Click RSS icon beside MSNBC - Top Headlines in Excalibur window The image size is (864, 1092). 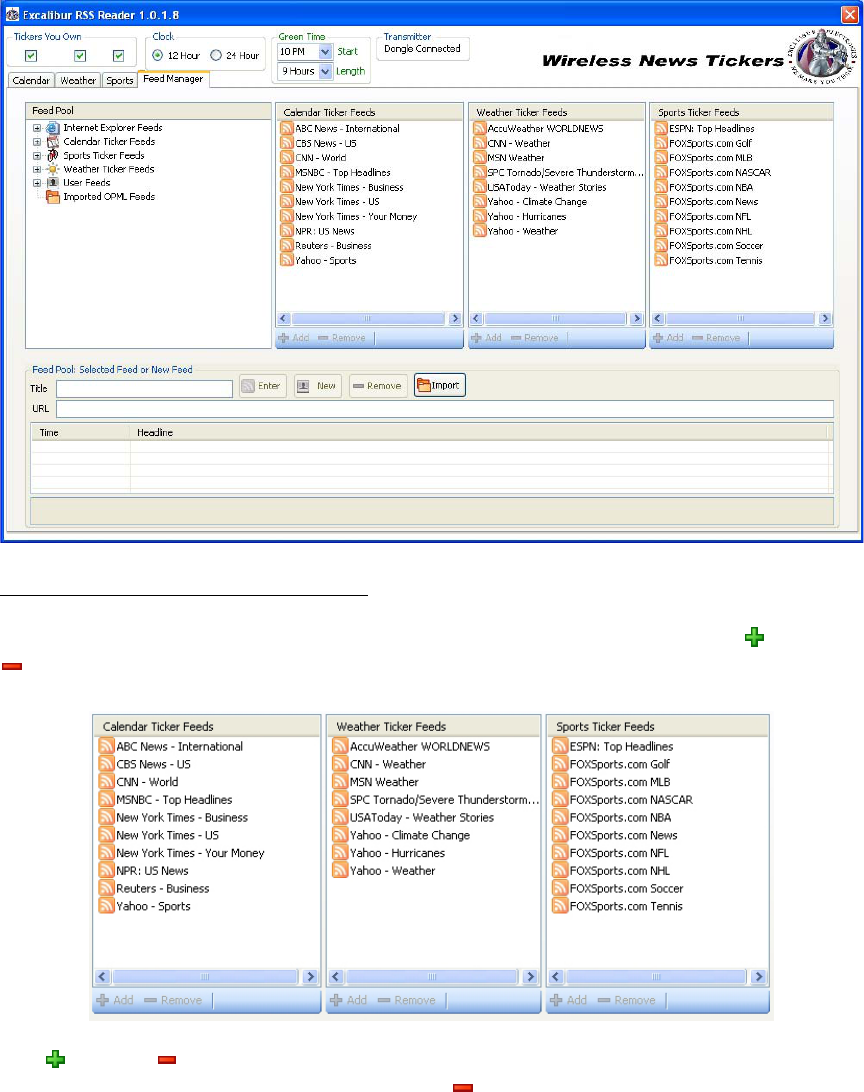tap(286, 172)
